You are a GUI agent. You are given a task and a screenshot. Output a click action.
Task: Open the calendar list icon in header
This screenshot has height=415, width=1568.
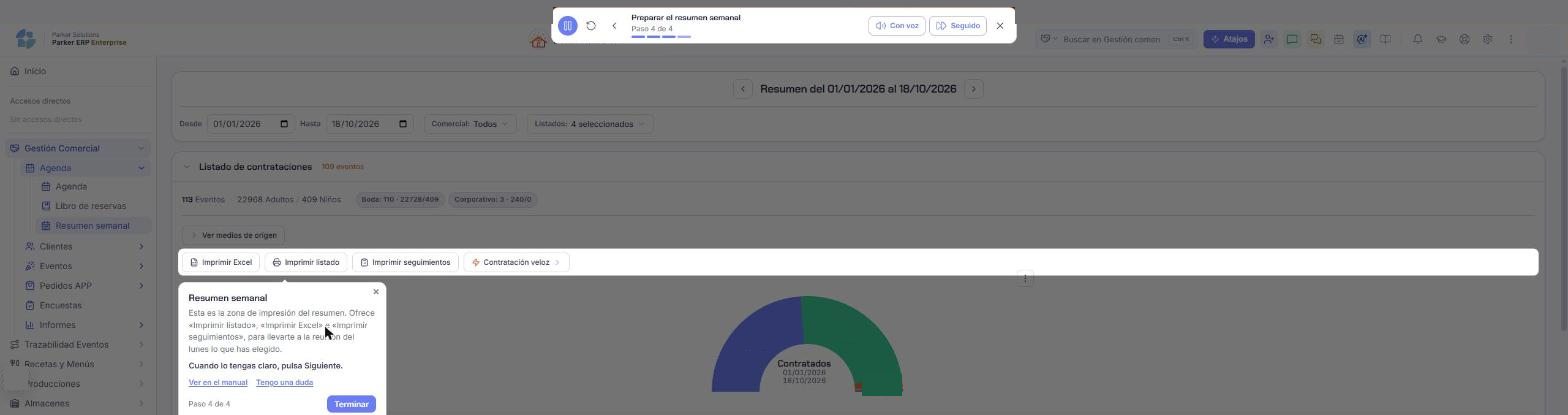pos(1338,39)
